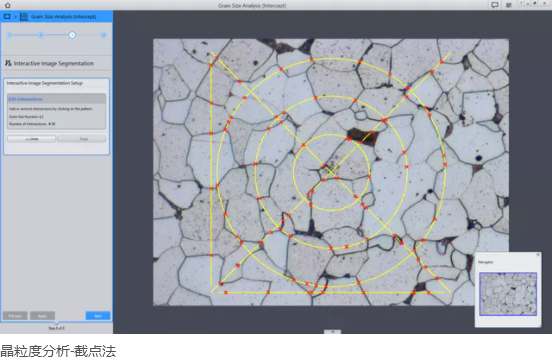Image resolution: width=552 pixels, height=360 pixels.
Task: Open the comments speech-bubble icon
Action: point(495,5)
